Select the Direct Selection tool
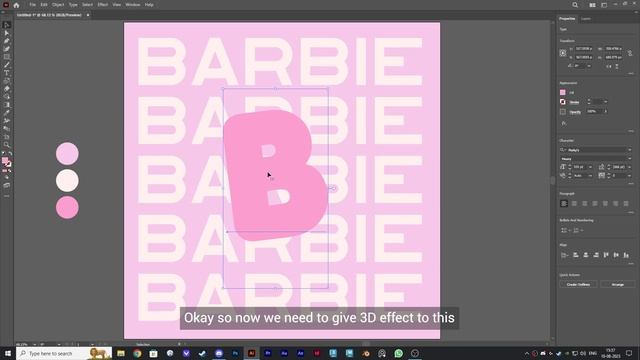This screenshot has height=360, width=640. pos(7,33)
